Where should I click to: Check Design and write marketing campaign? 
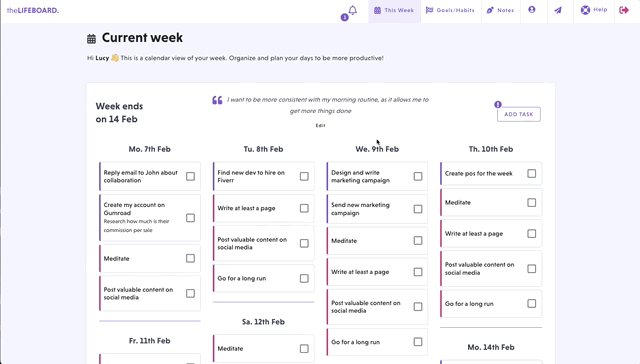point(418,176)
